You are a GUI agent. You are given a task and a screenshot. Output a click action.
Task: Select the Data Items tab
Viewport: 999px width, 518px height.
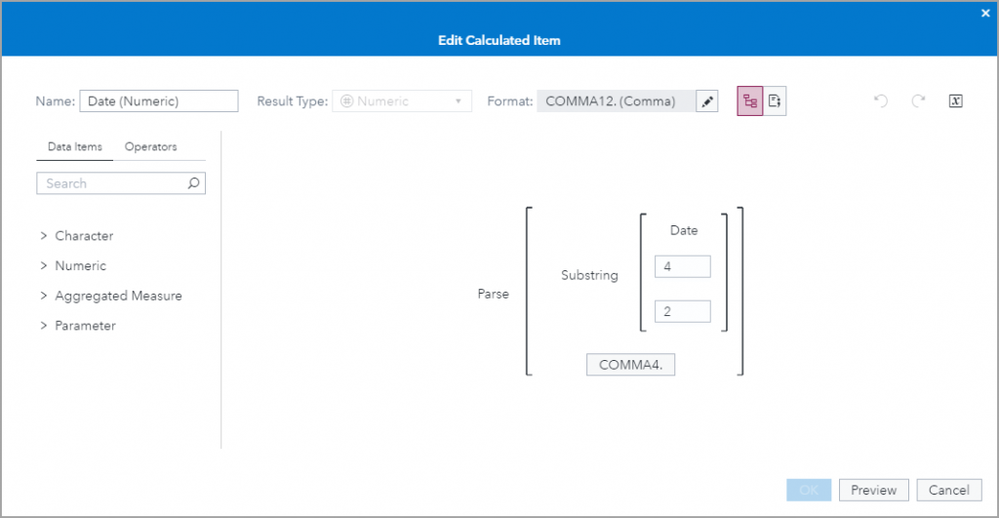click(x=75, y=147)
